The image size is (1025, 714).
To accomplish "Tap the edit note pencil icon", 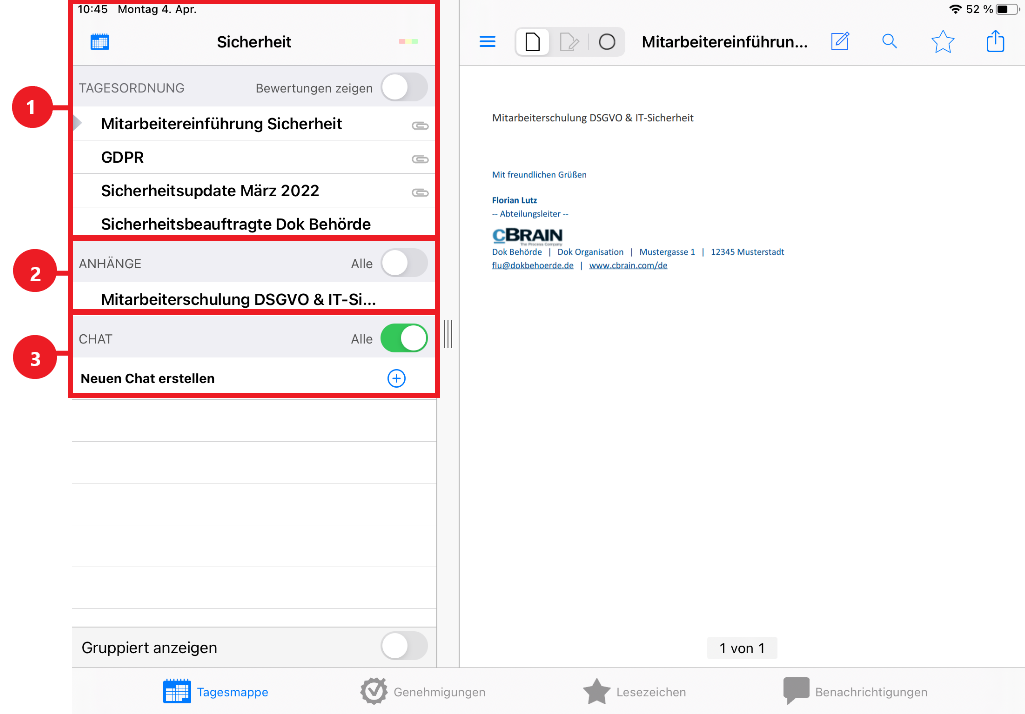I will tap(839, 41).
